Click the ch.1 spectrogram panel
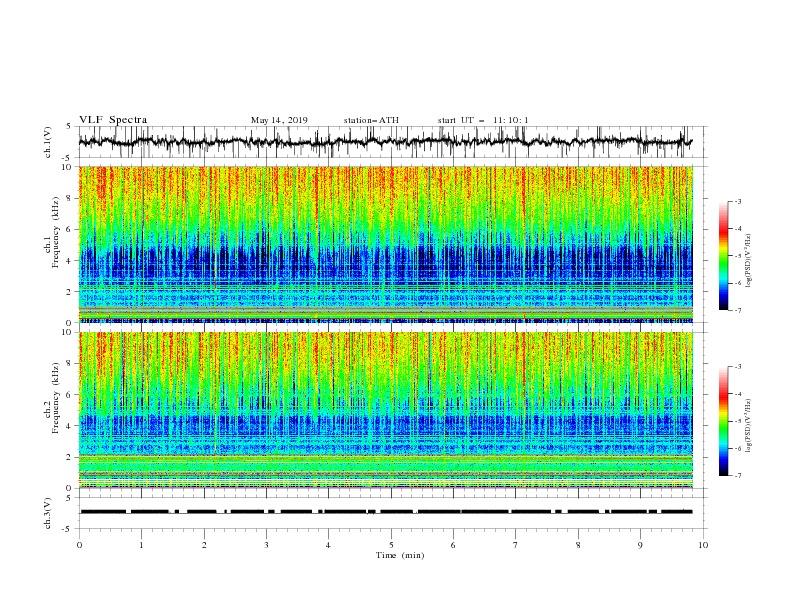This screenshot has width=792, height=612. 385,244
